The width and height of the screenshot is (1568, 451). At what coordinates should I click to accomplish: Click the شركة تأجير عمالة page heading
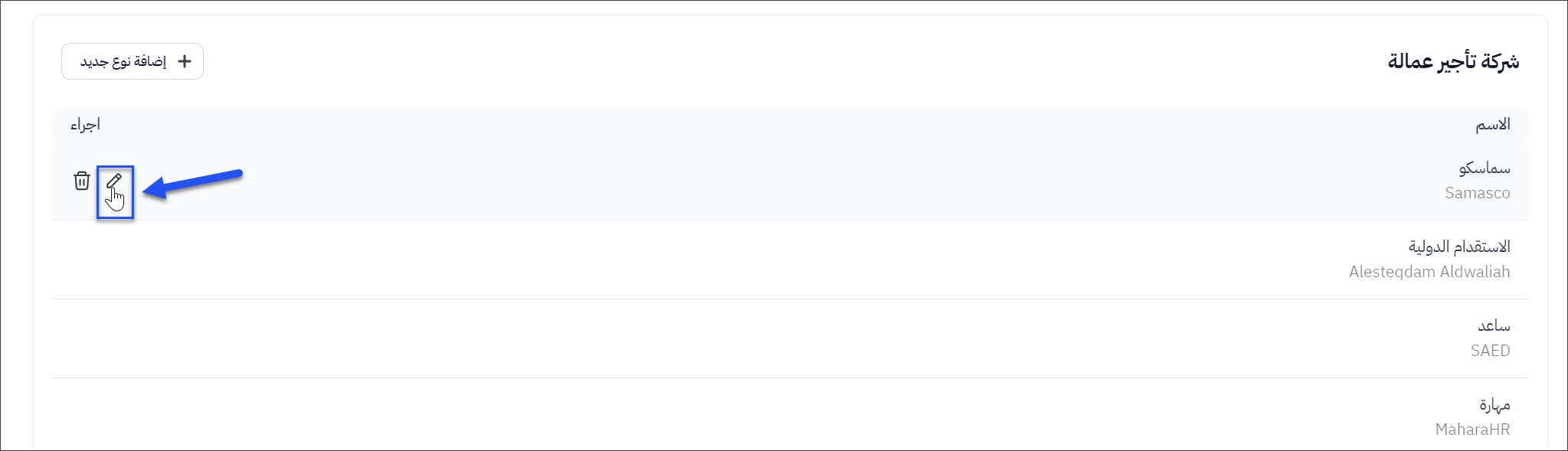1453,61
